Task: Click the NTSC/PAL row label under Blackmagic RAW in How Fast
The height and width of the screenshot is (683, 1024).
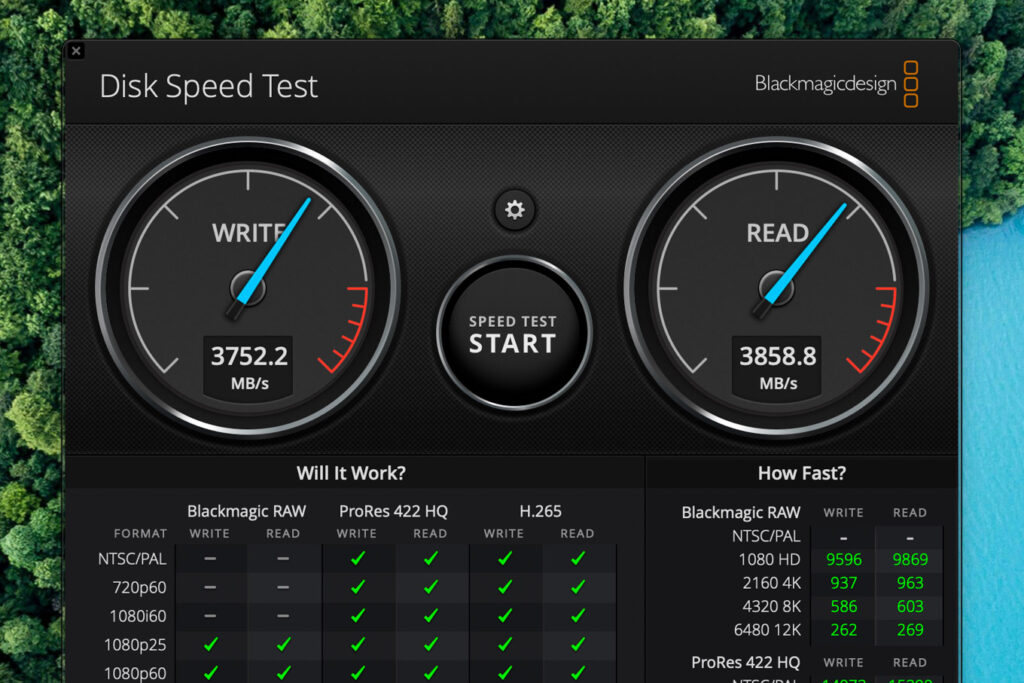Action: [x=766, y=536]
